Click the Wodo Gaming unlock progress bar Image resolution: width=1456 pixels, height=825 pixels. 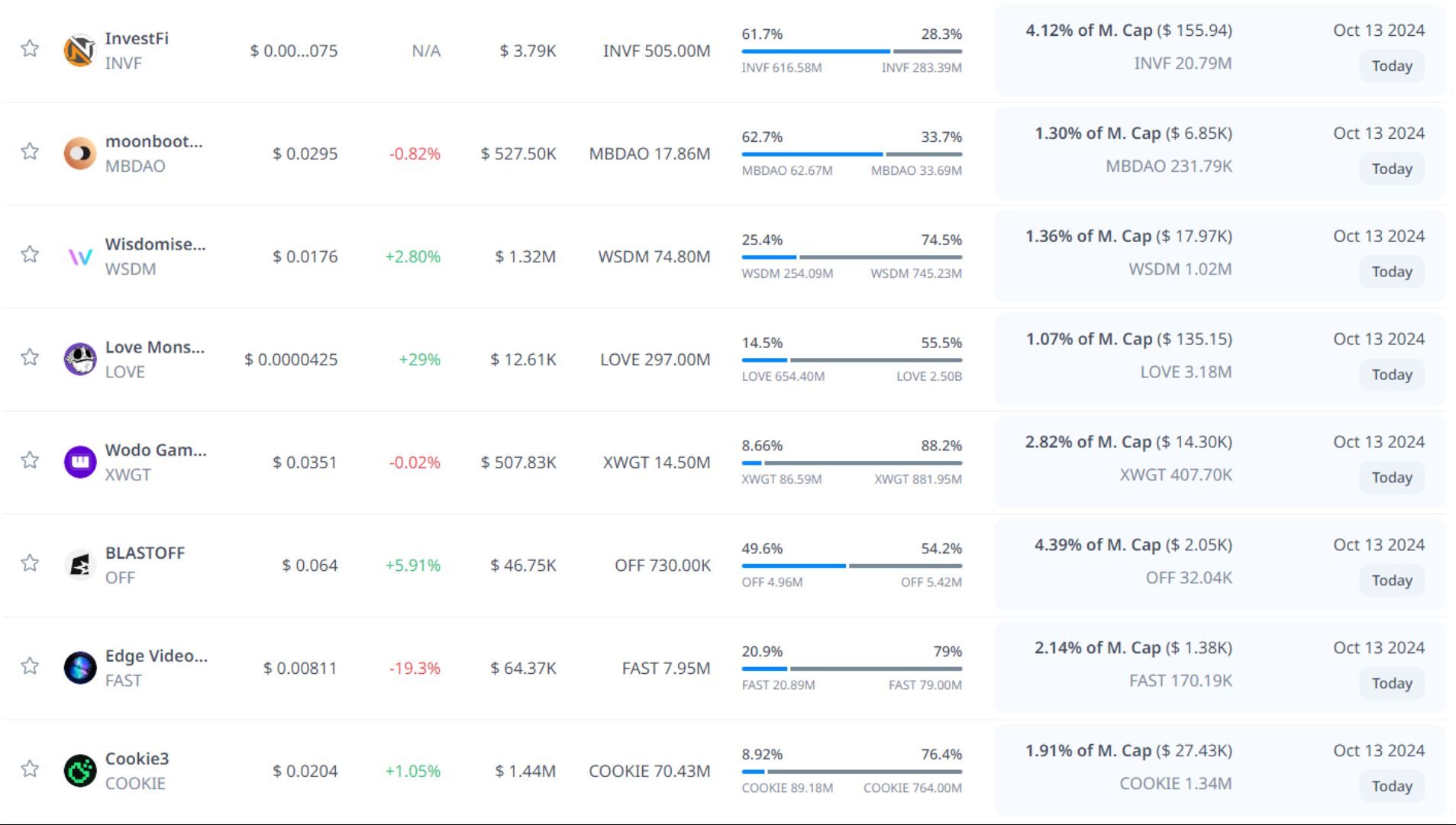851,462
